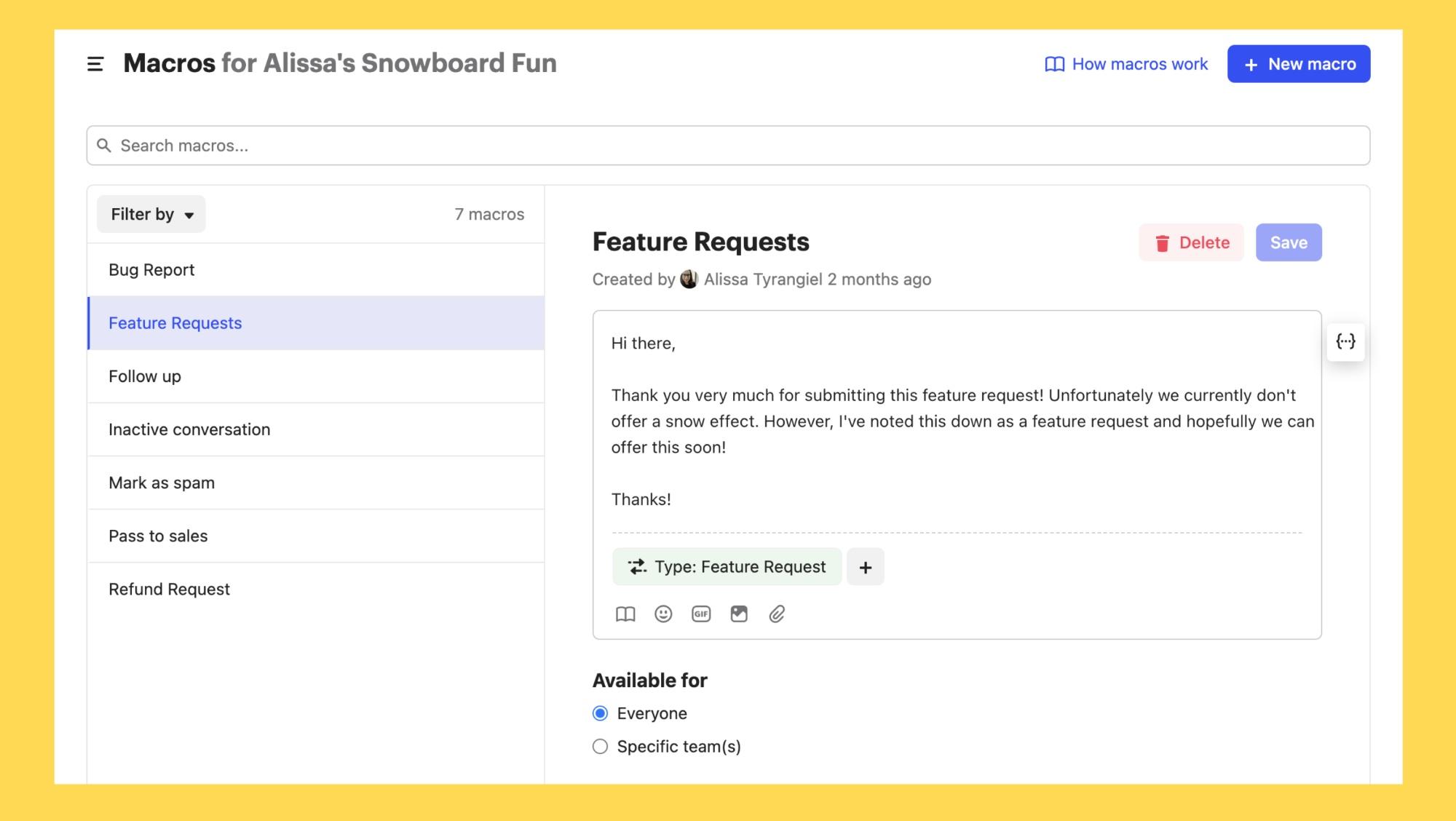Create a New macro

(1299, 64)
